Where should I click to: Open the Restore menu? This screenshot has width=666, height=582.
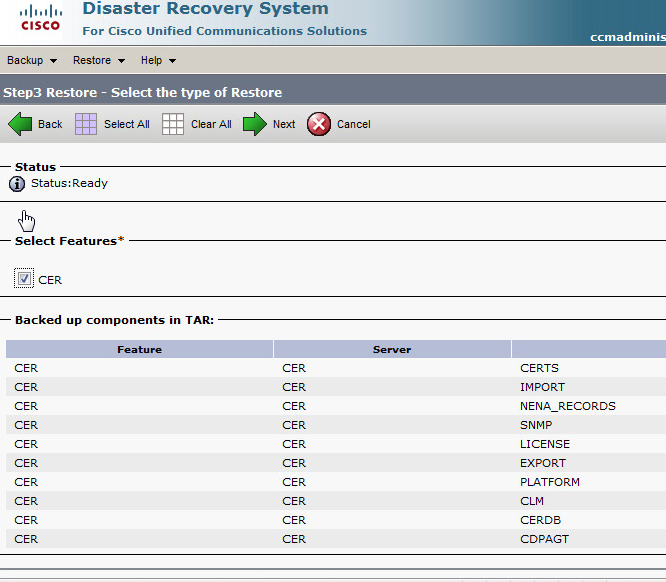pos(99,60)
